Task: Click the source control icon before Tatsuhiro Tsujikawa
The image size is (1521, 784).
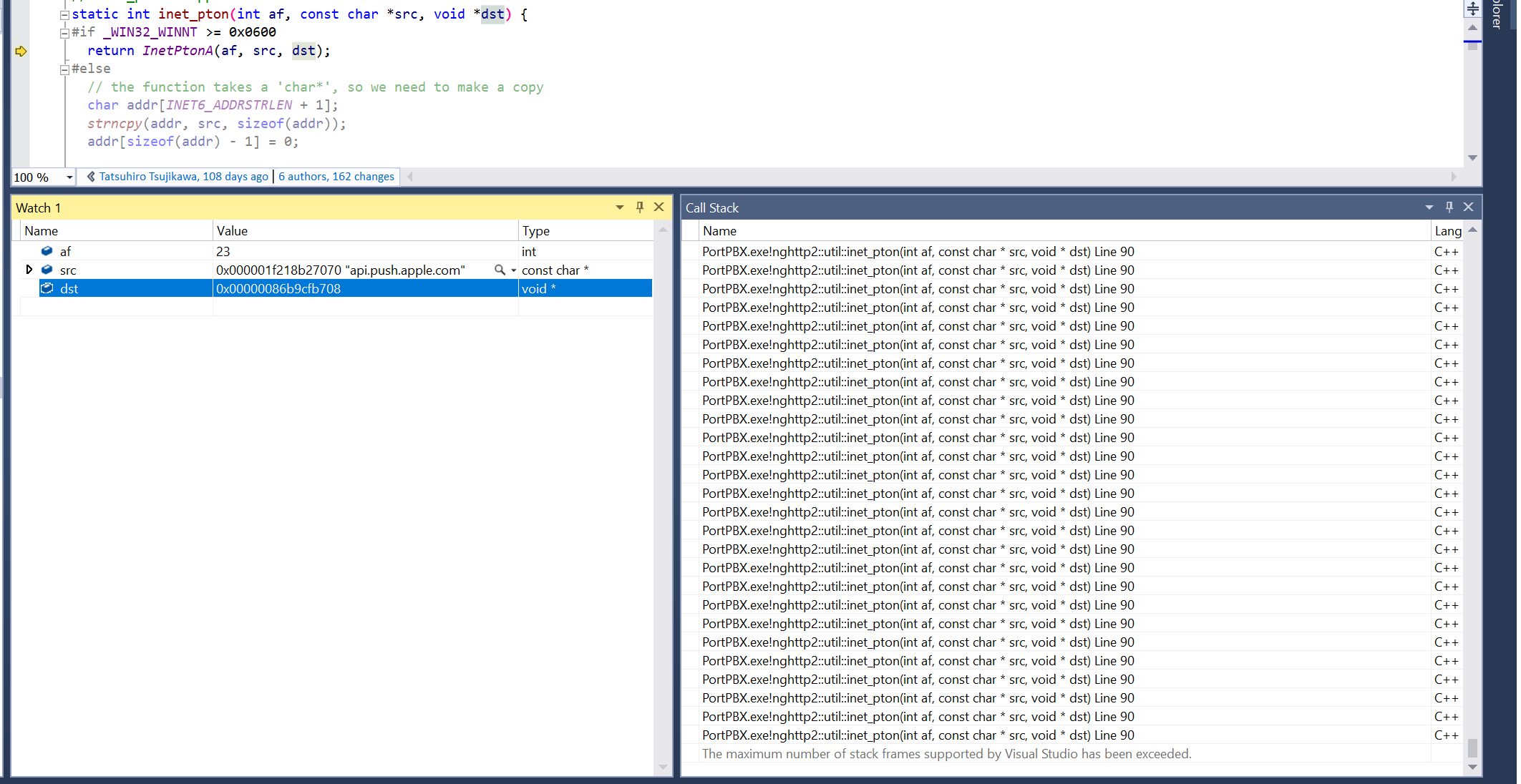Action: coord(90,176)
